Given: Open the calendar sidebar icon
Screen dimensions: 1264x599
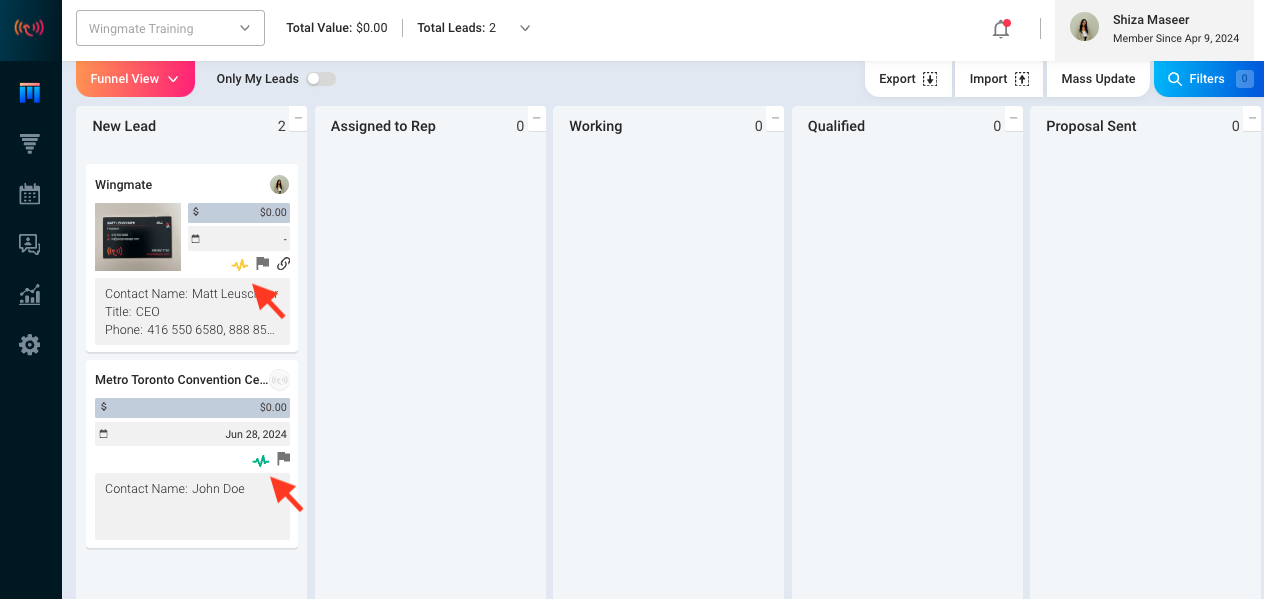Looking at the screenshot, I should [30, 194].
